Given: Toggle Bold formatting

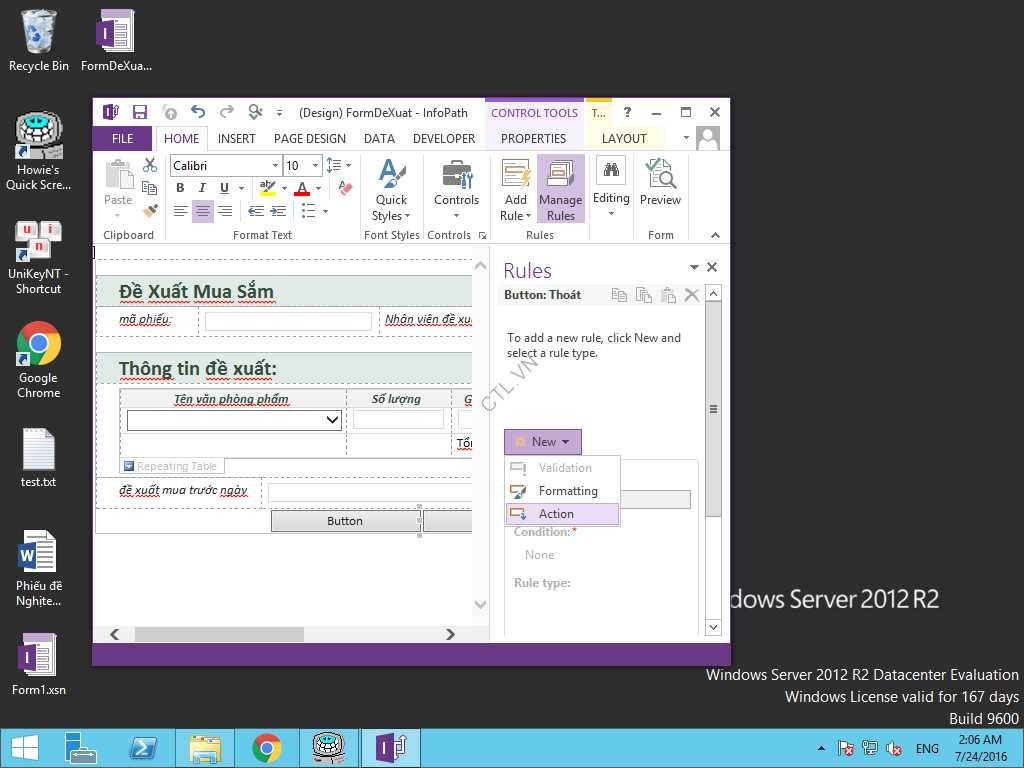Looking at the screenshot, I should click(180, 188).
